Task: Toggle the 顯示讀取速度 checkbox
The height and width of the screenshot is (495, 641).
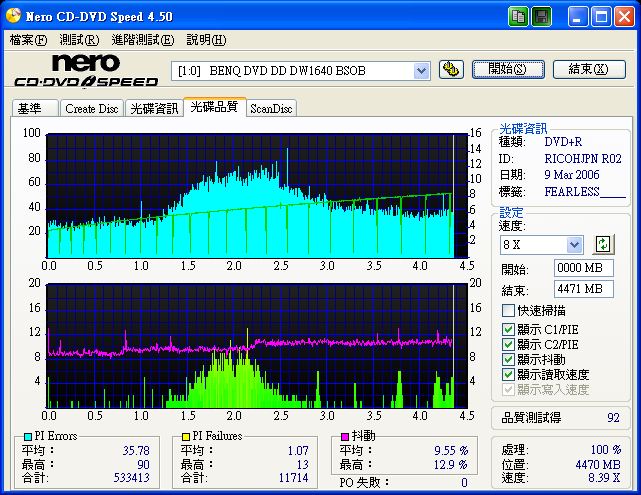Action: (508, 374)
